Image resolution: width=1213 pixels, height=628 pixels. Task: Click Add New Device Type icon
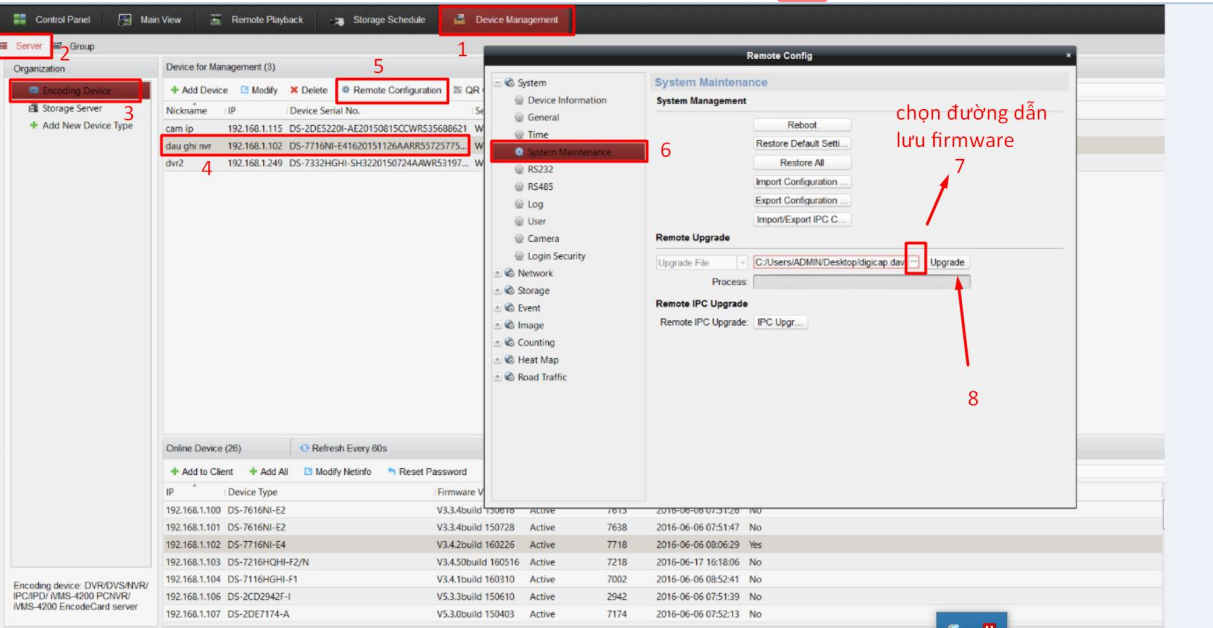click(34, 126)
